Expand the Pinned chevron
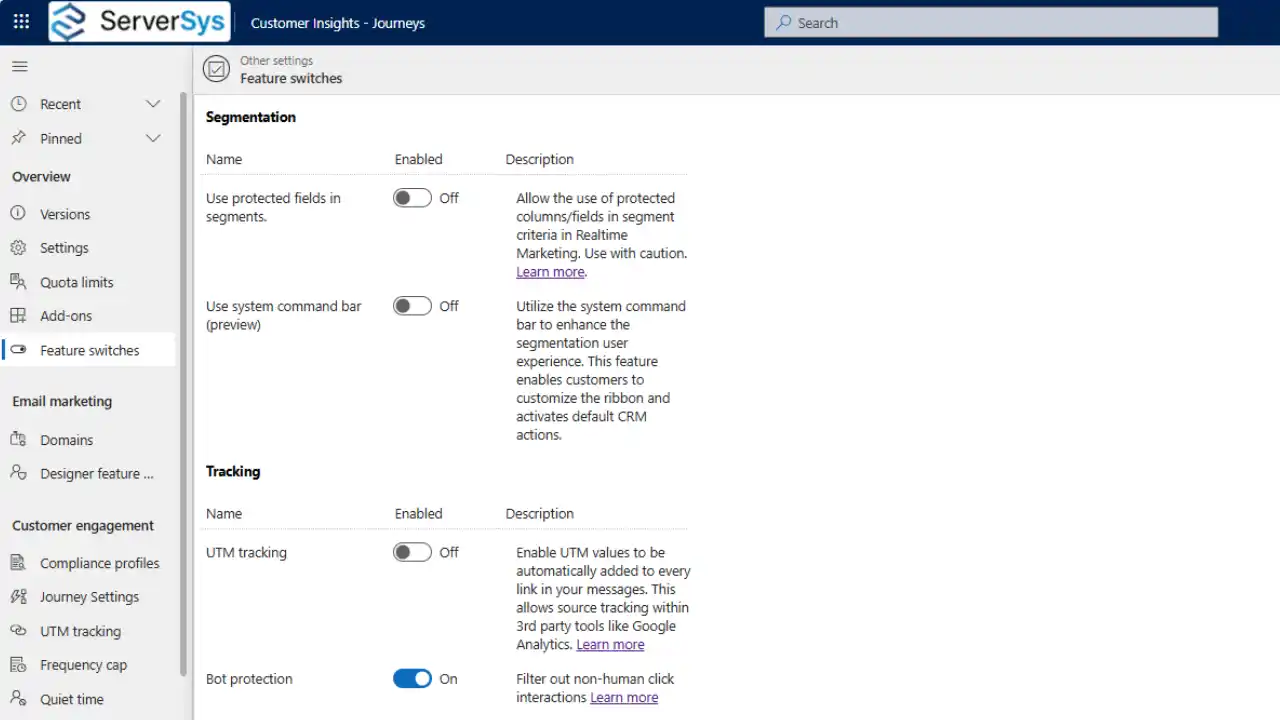The image size is (1280, 720). tap(153, 138)
